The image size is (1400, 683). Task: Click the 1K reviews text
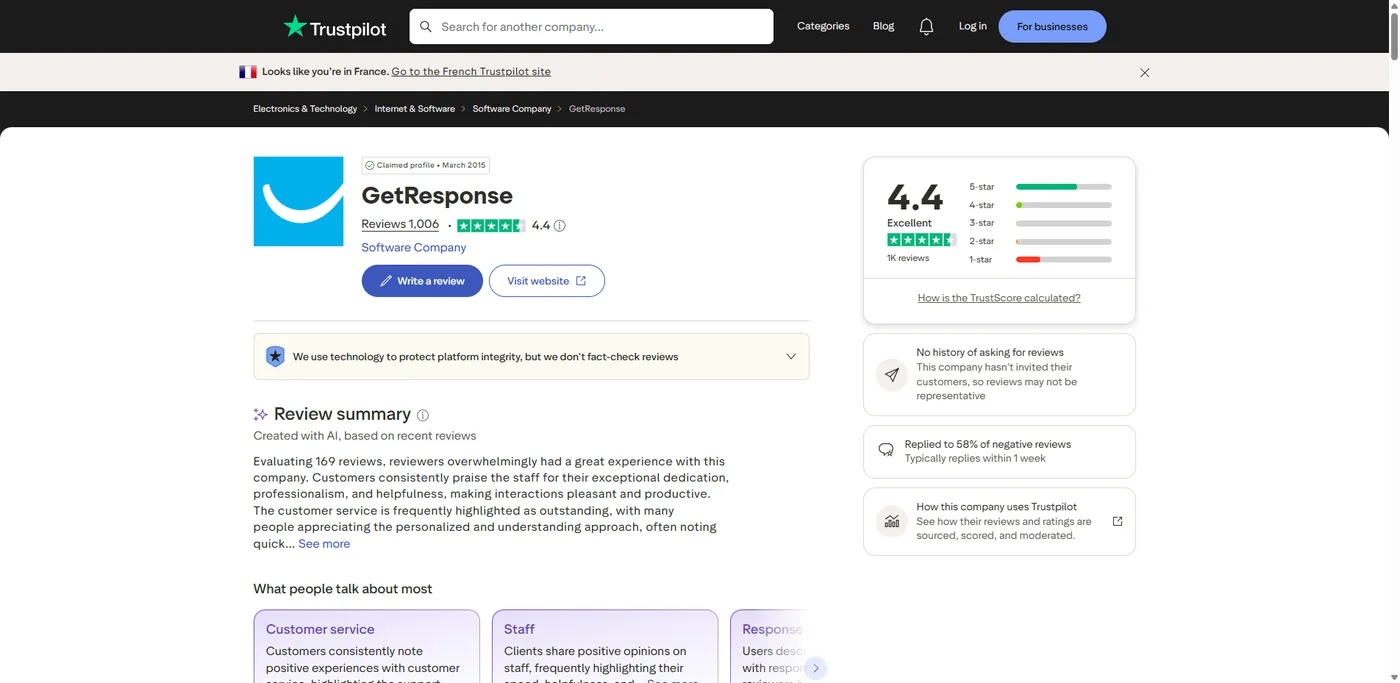coord(908,258)
